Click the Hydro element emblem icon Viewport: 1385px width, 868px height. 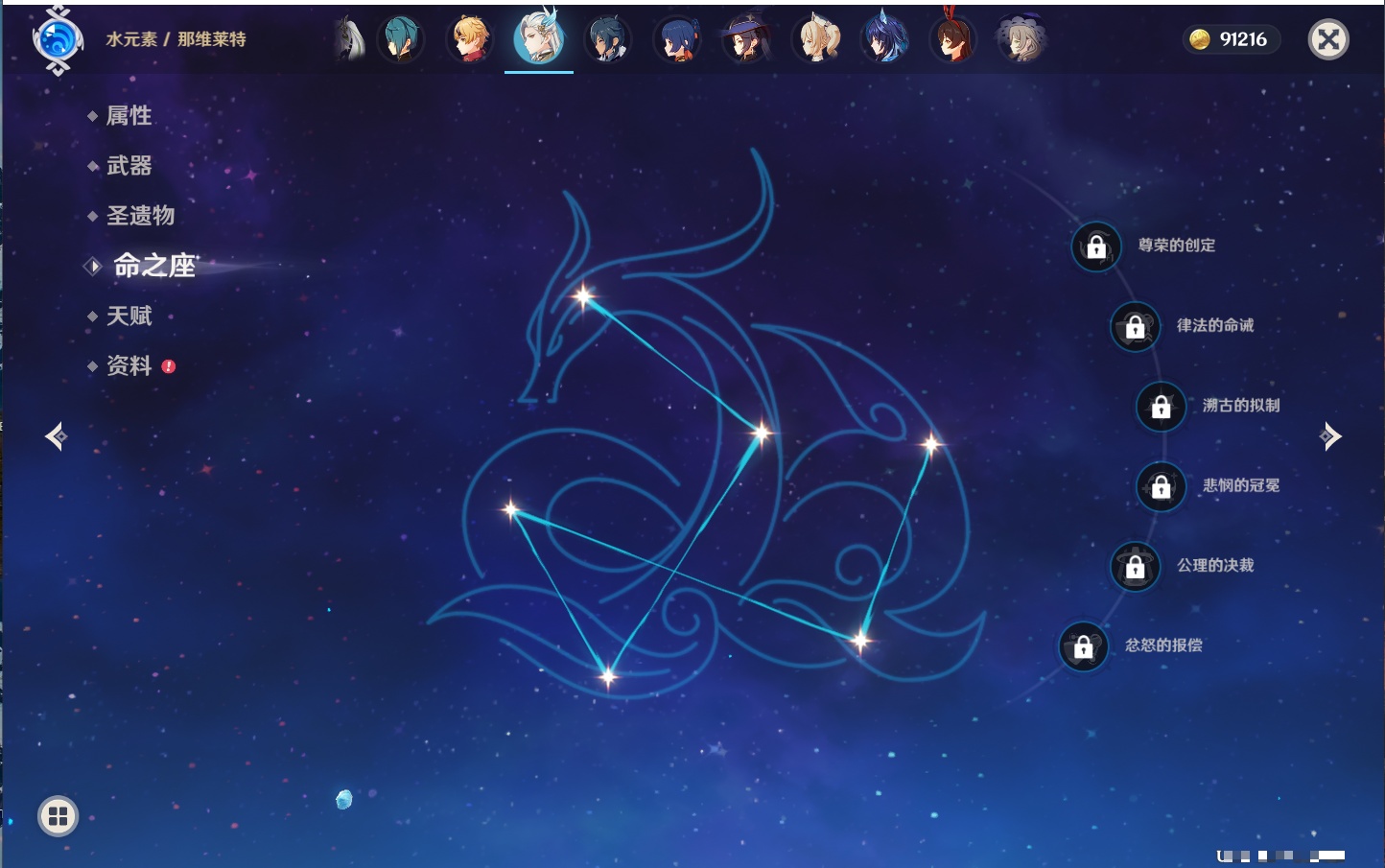[58, 40]
